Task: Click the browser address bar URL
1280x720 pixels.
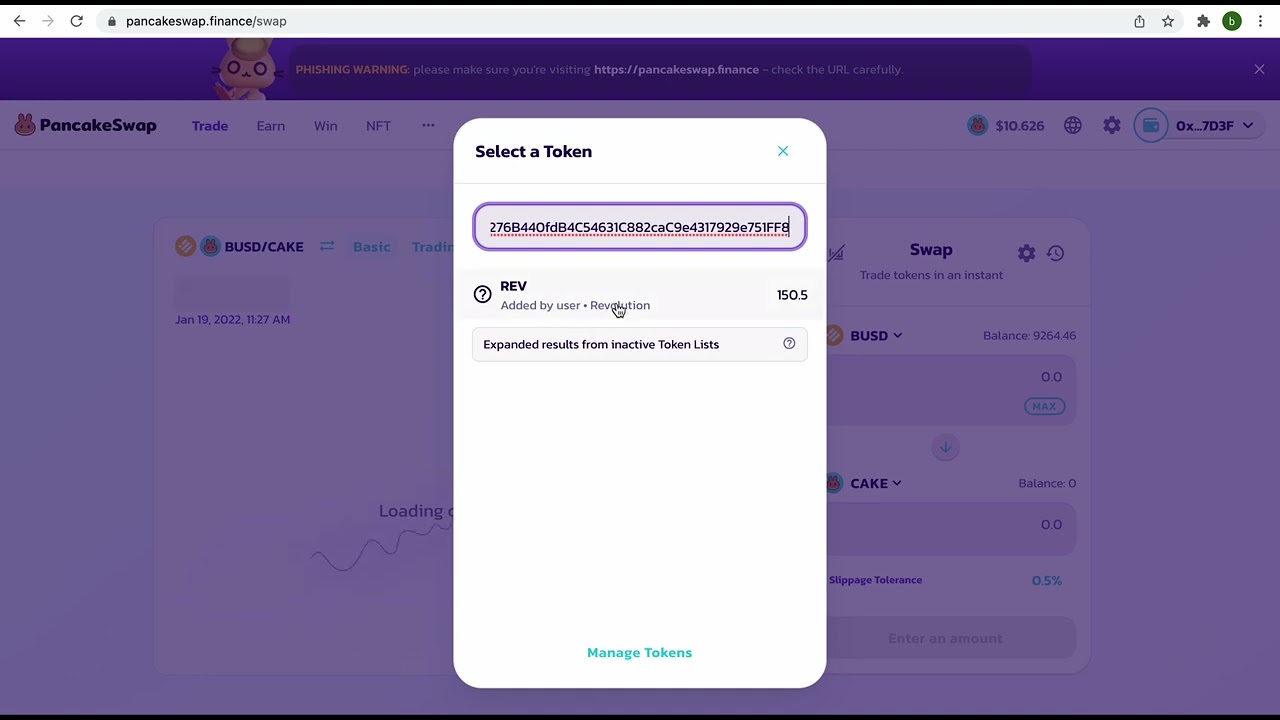Action: (206, 21)
